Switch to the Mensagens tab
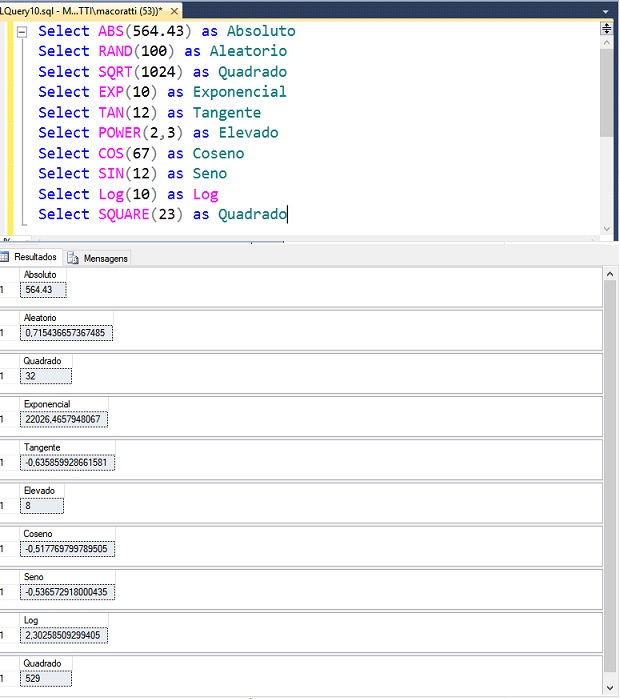This screenshot has height=699, width=620. pos(99,258)
